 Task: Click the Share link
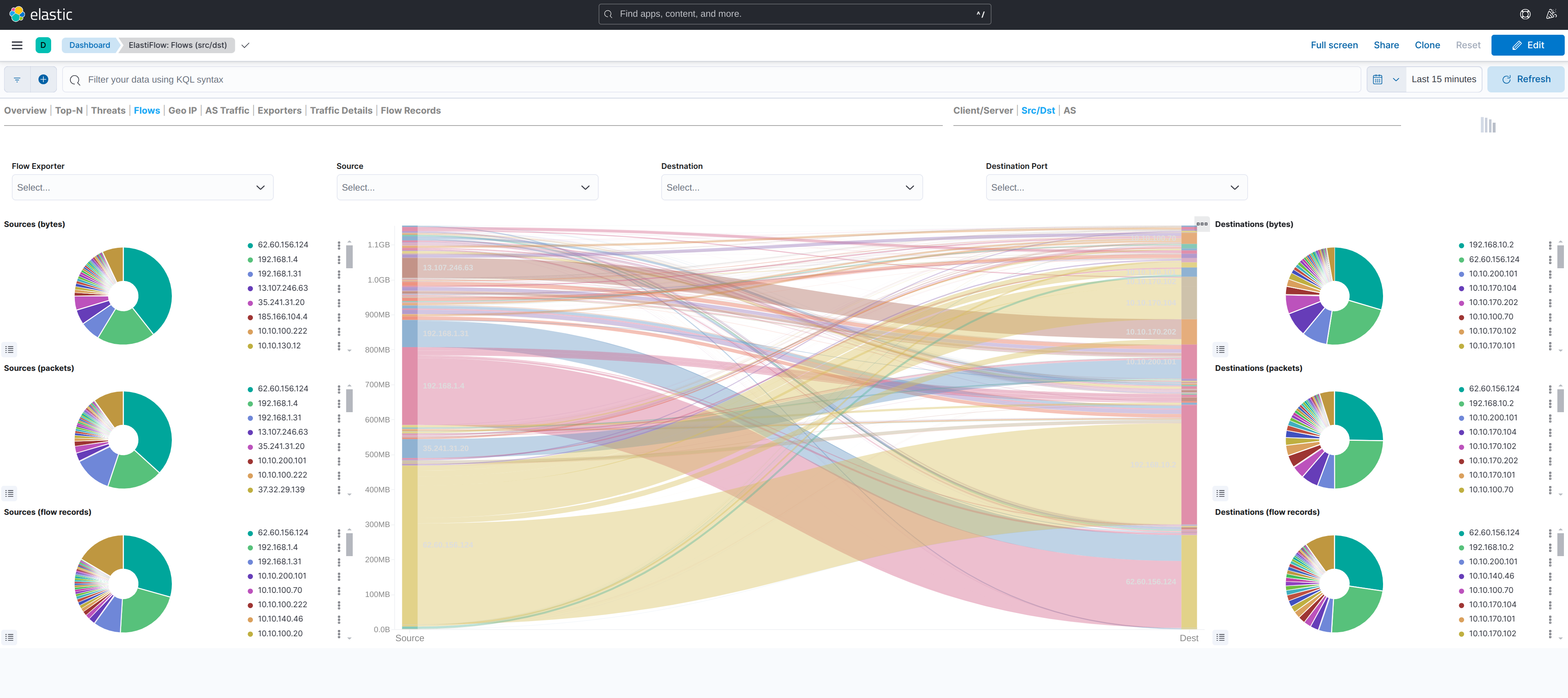point(1386,45)
